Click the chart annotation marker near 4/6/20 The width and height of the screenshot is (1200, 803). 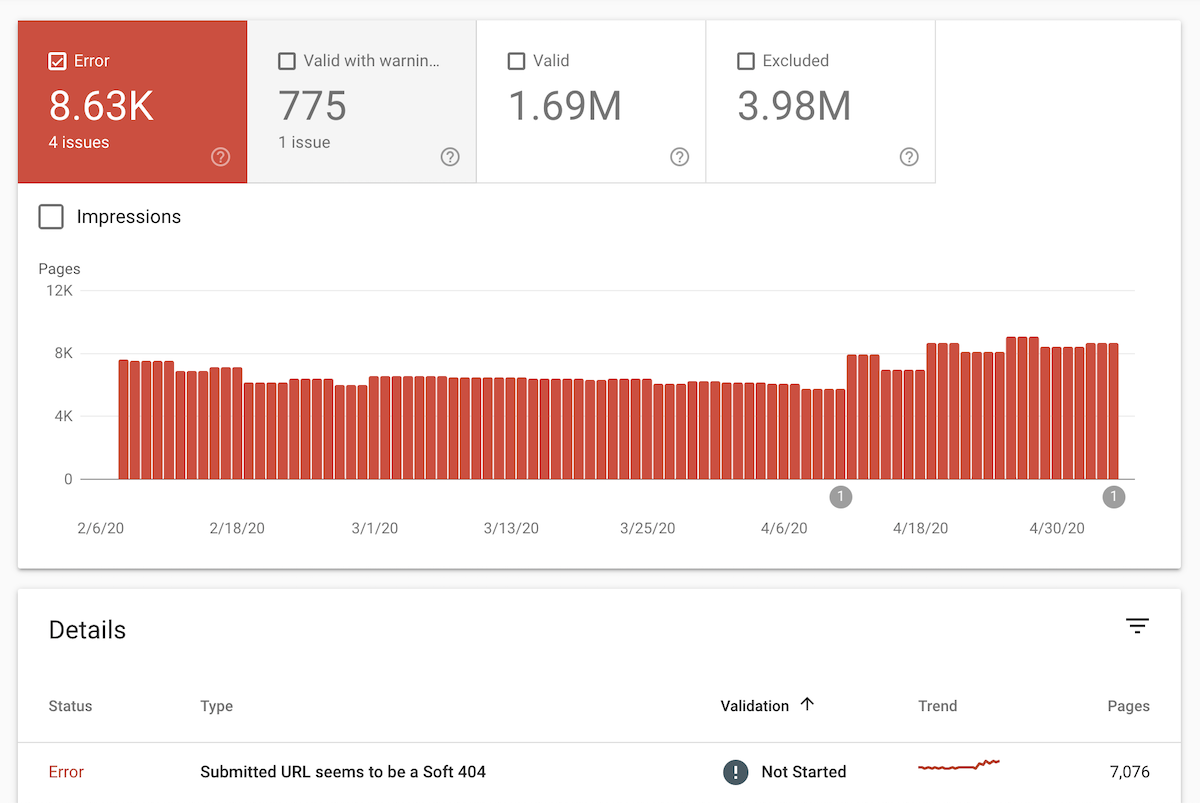(840, 497)
